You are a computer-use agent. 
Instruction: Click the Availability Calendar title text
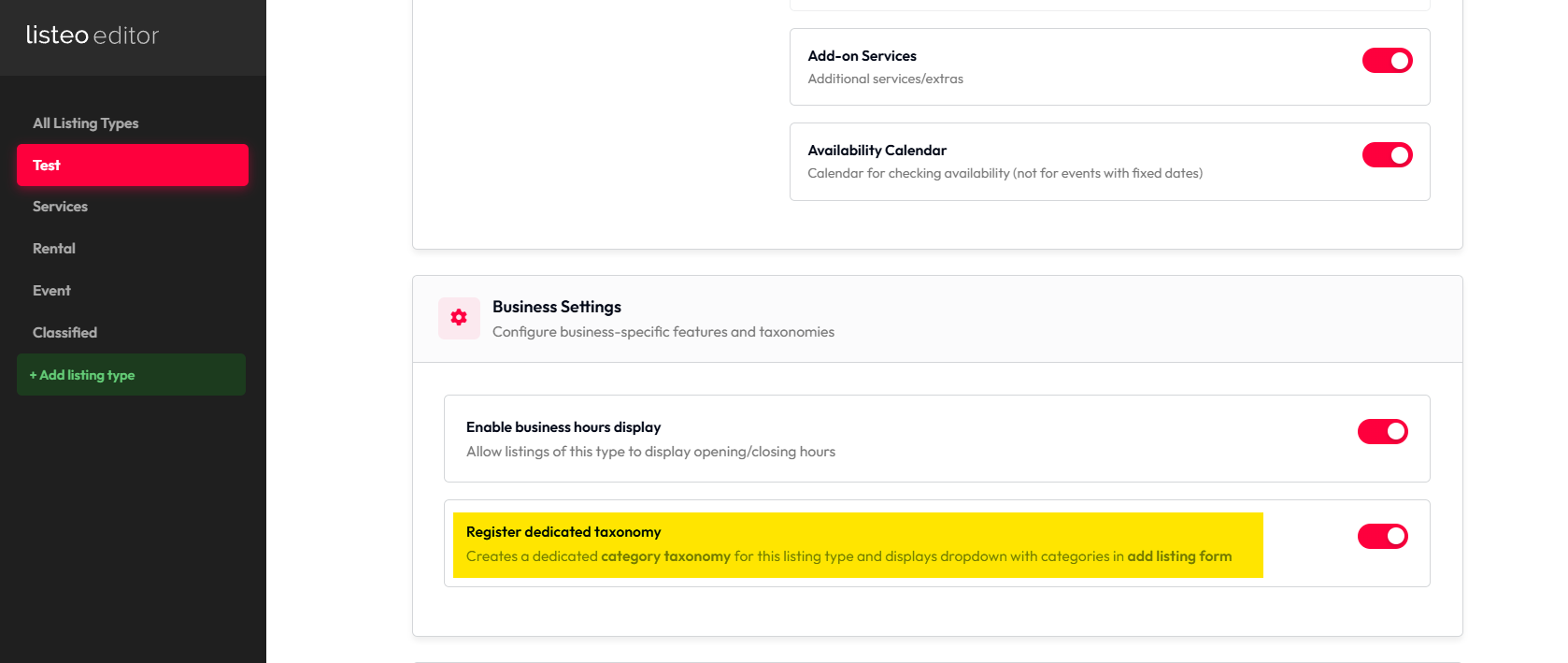click(x=877, y=151)
